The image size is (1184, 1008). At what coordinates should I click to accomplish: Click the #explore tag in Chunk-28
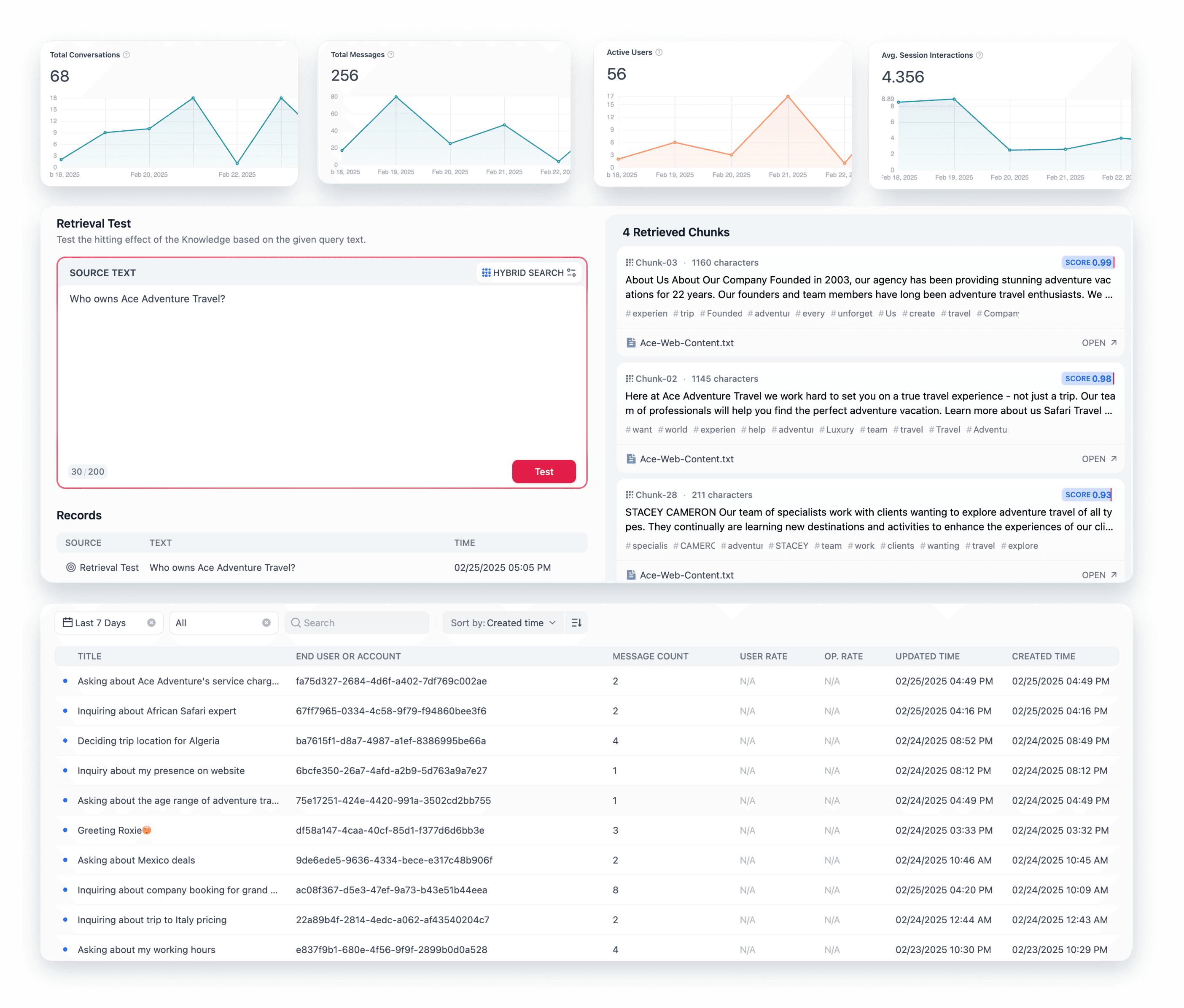pos(1019,546)
